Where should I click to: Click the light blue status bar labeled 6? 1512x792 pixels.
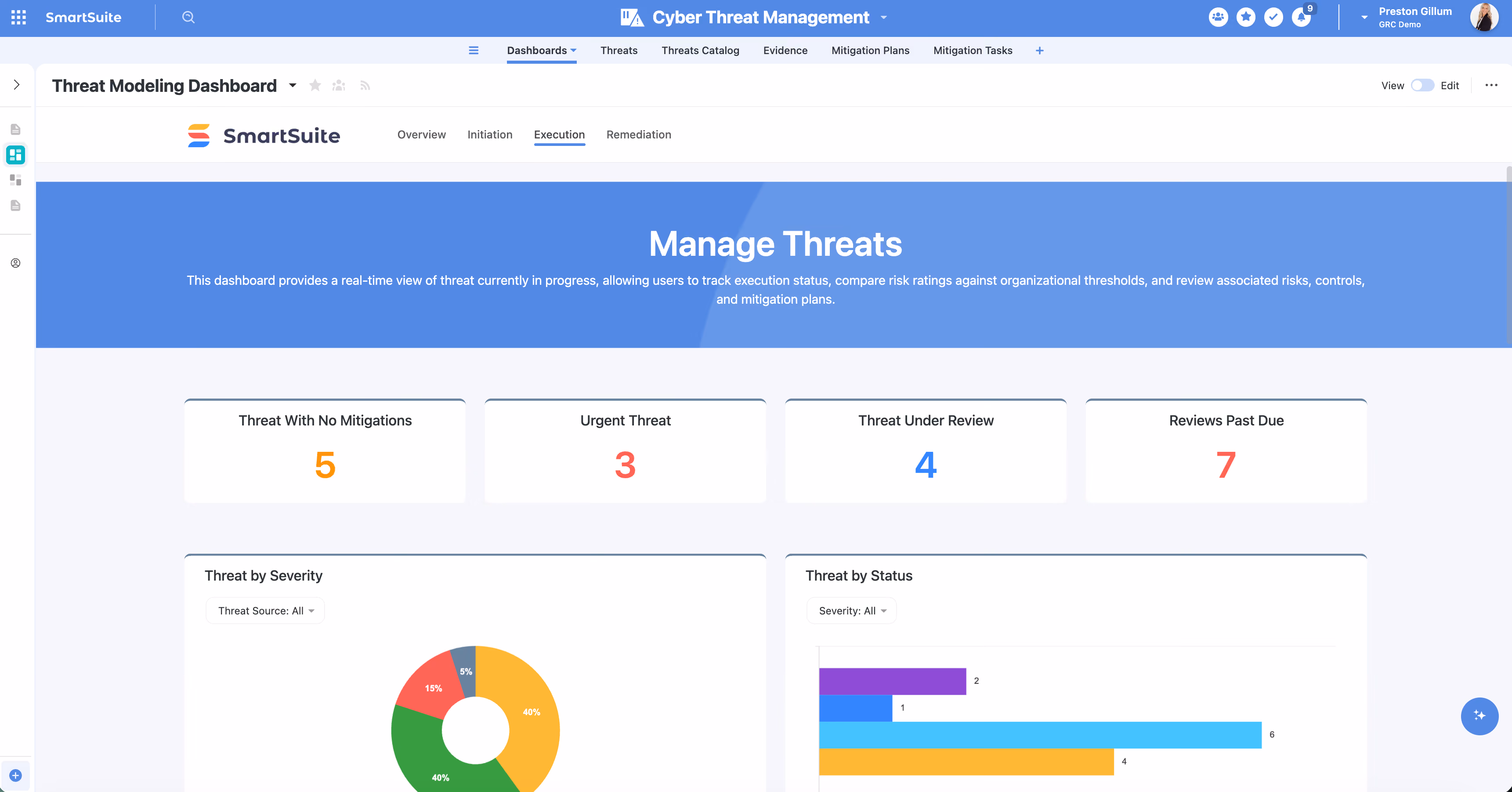(1040, 734)
